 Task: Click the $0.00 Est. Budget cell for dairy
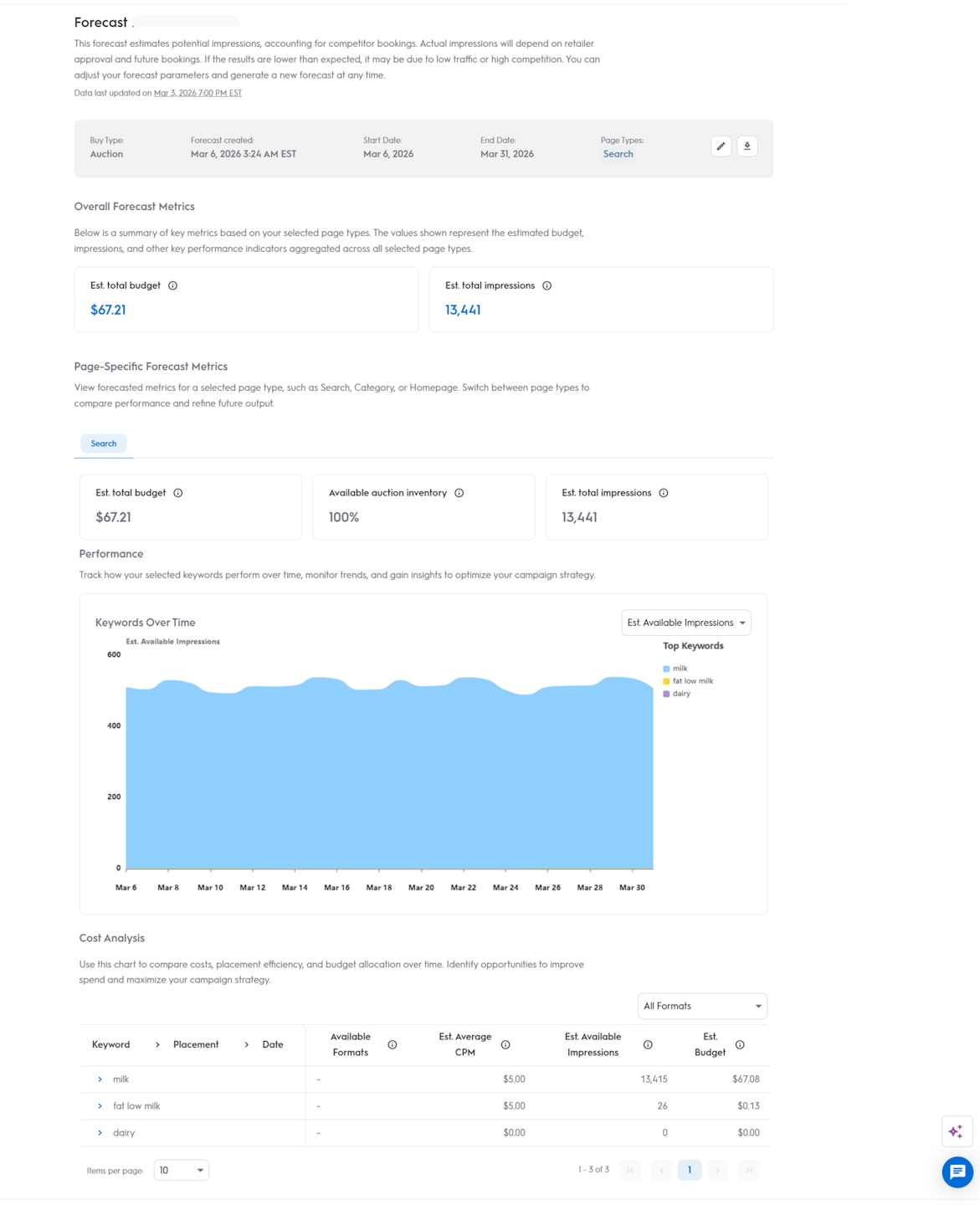pyautogui.click(x=748, y=1134)
